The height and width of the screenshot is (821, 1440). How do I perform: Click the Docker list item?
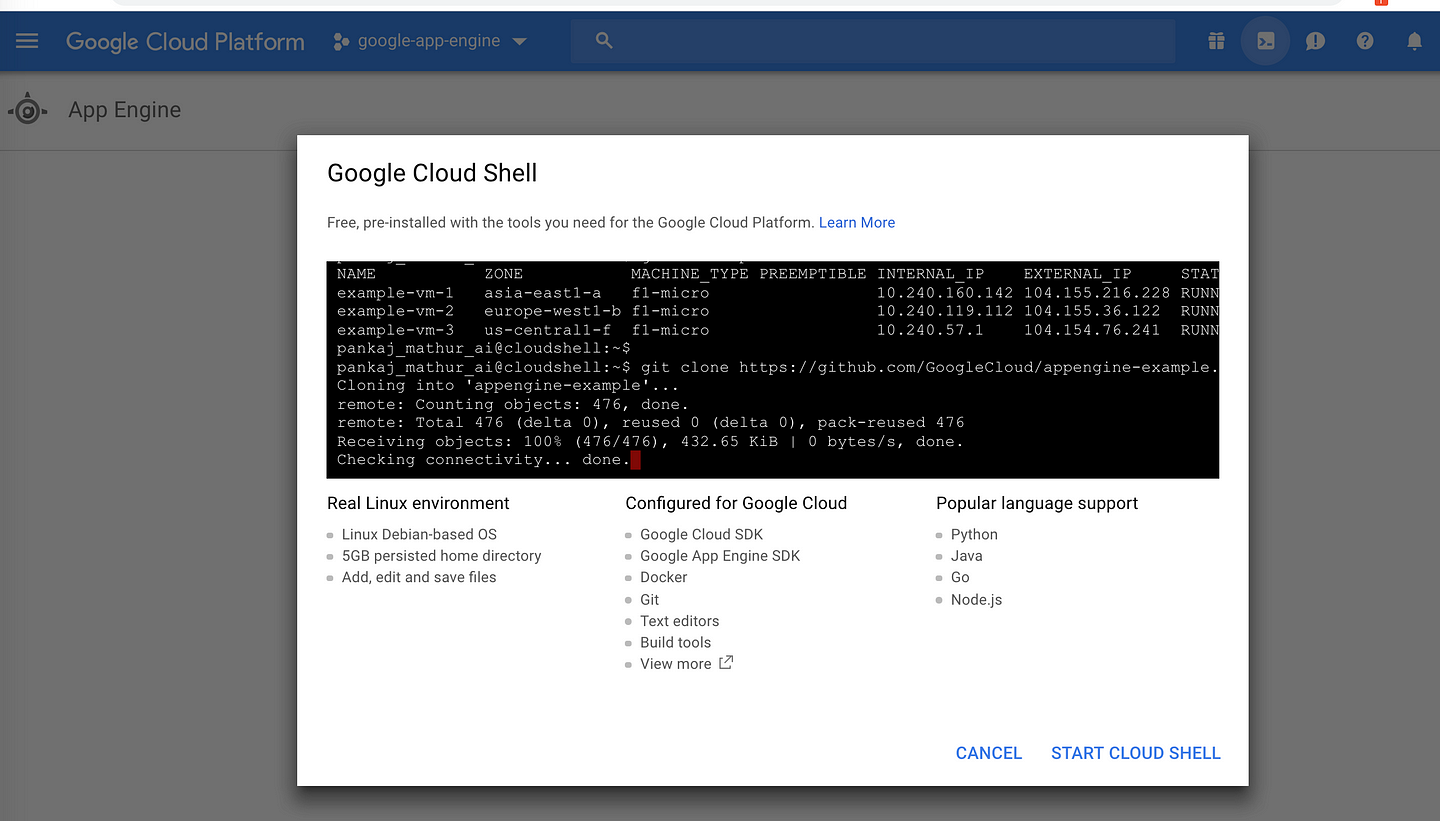coord(664,577)
